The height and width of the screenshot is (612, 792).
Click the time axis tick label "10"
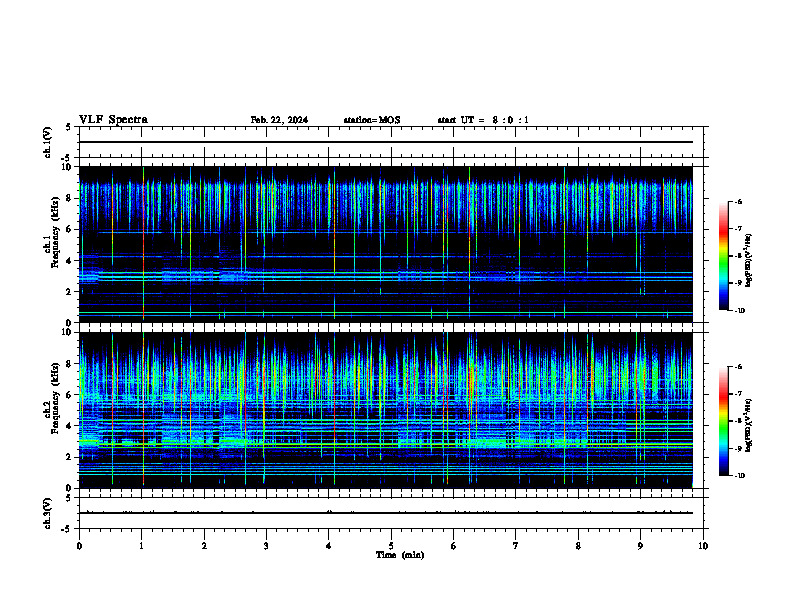(703, 546)
